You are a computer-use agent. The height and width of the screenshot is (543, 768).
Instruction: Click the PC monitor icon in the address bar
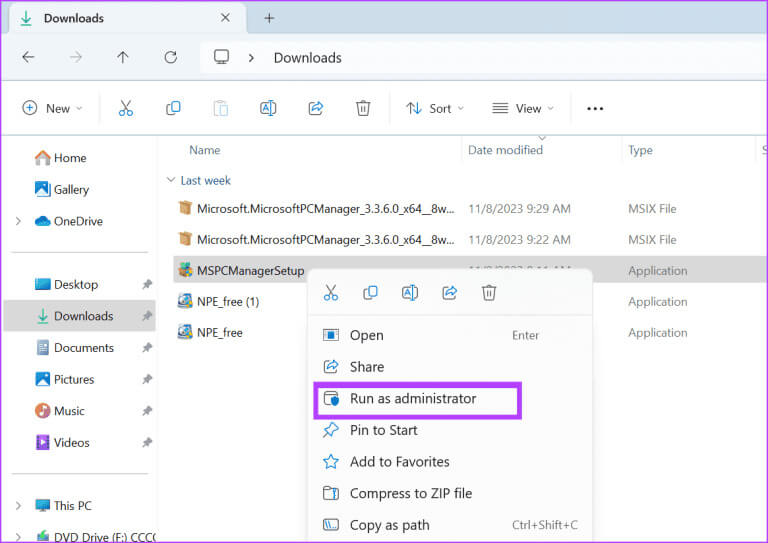click(221, 57)
